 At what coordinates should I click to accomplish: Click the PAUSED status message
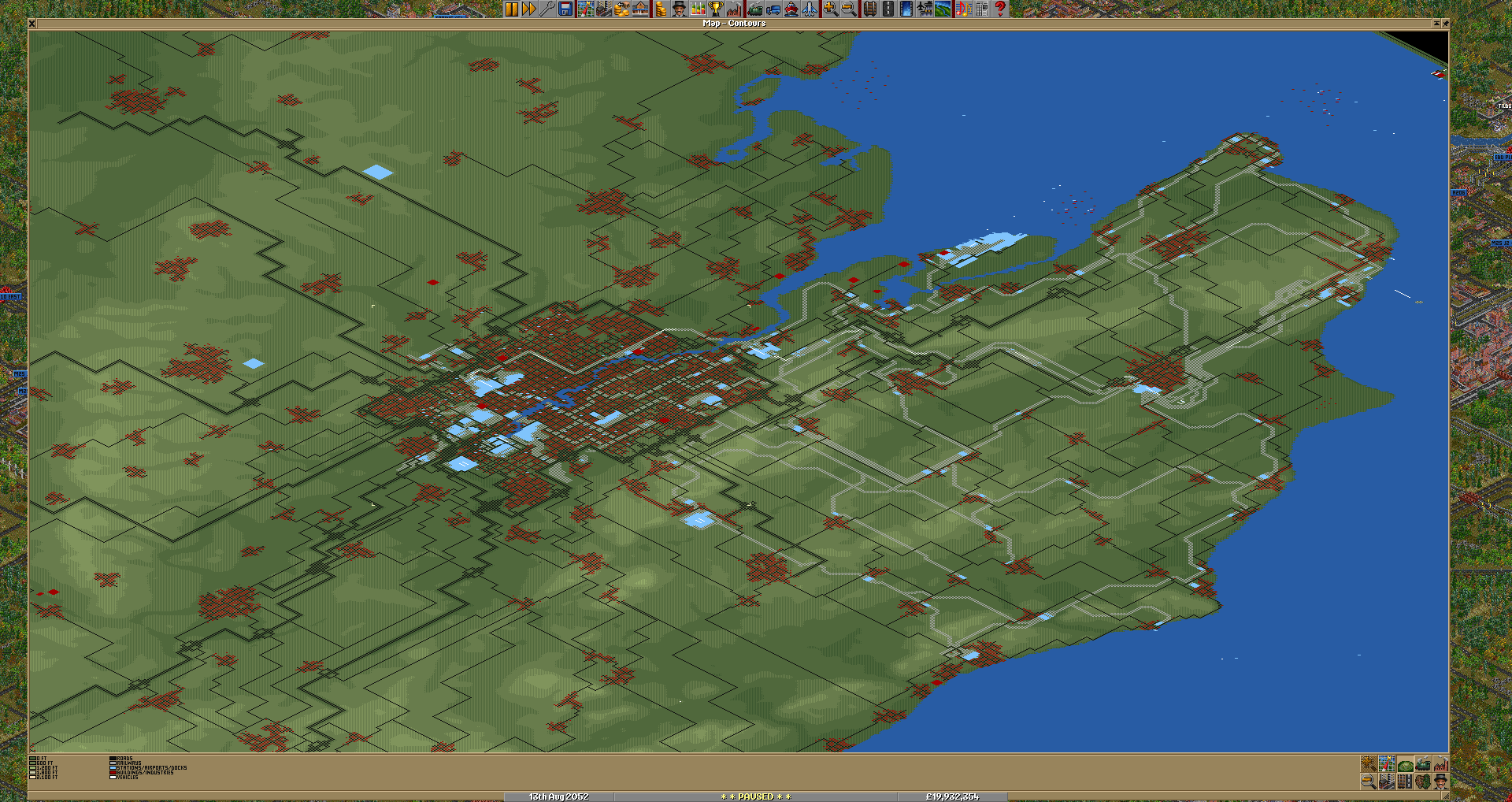(x=756, y=796)
